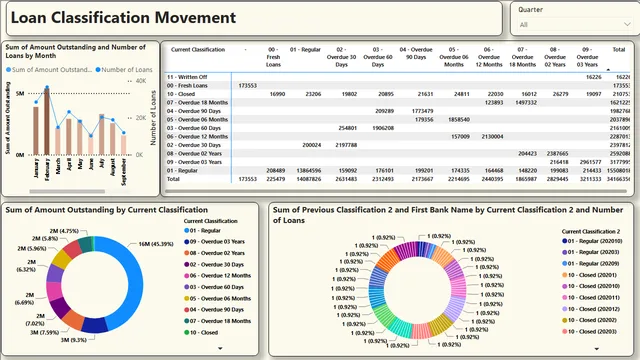Select 05 - Overdue 06 Months in donut legend
Image resolution: width=640 pixels, height=360 pixels.
pos(218,298)
